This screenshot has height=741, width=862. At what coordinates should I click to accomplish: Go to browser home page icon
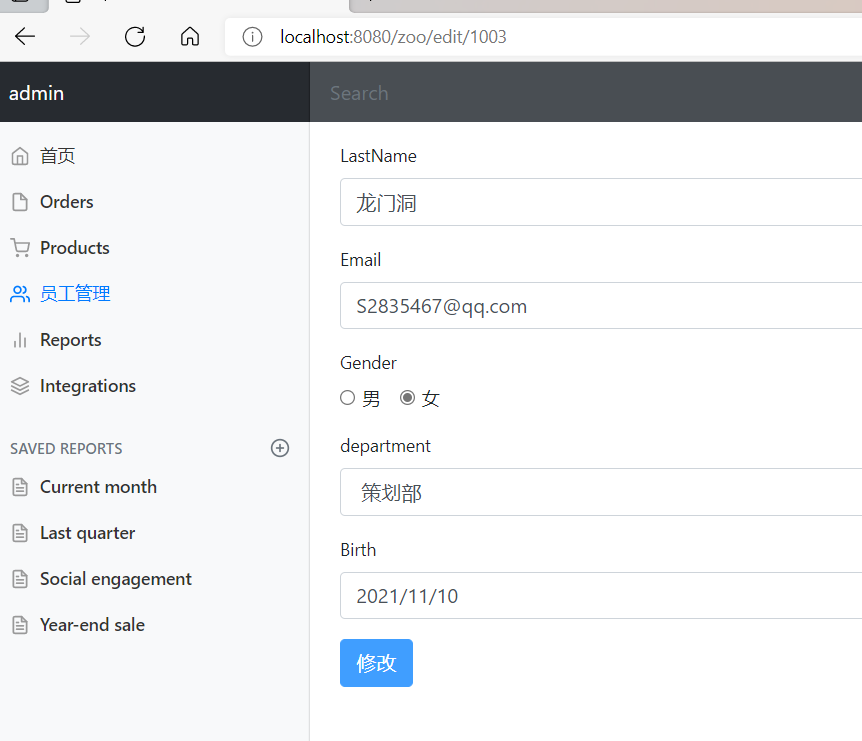coord(190,37)
